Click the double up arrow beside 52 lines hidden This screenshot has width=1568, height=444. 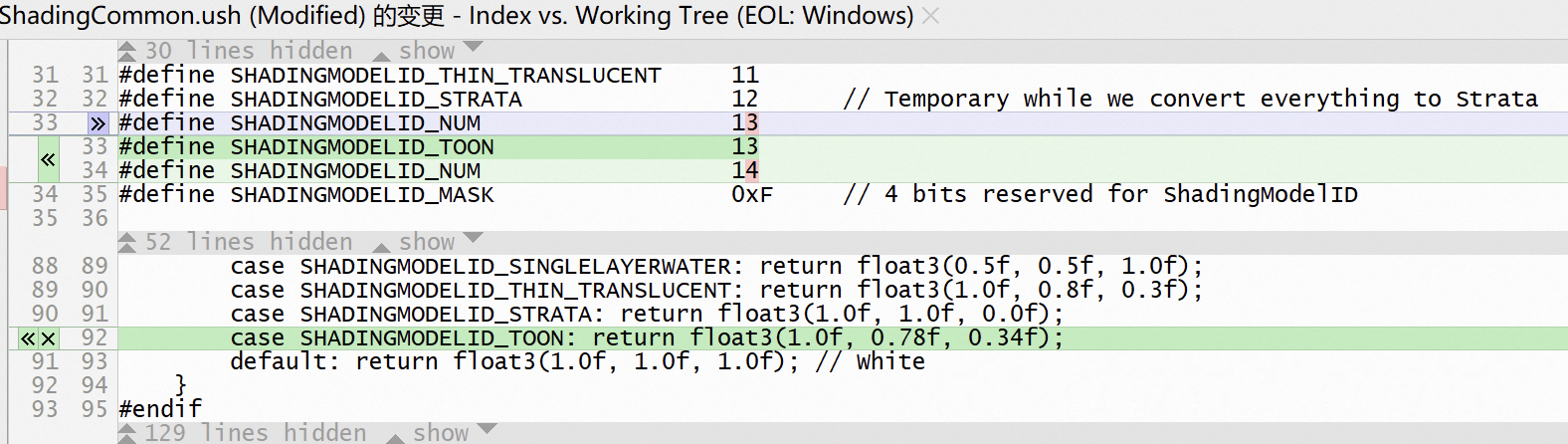pos(127,242)
